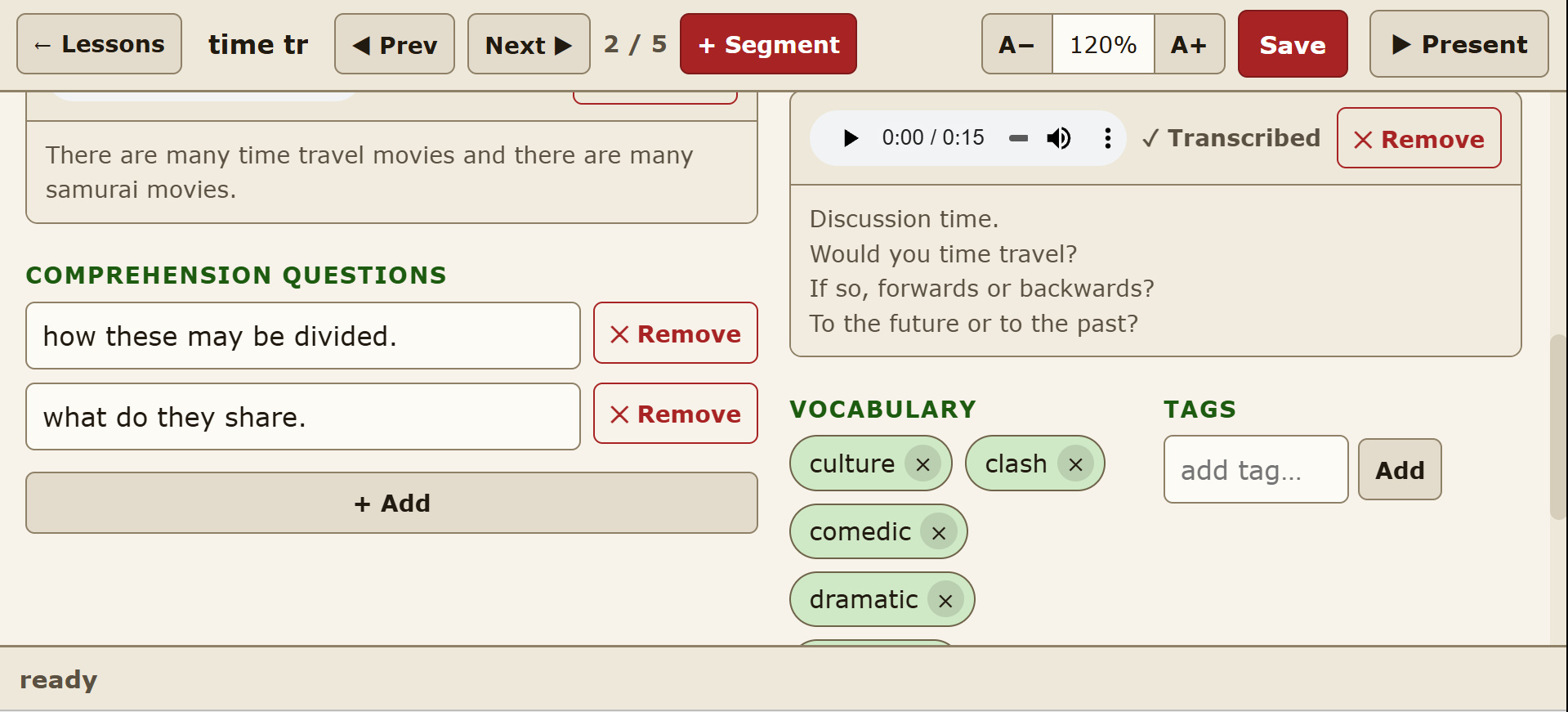Image resolution: width=1568 pixels, height=712 pixels.
Task: Click the 120% zoom level display
Action: pos(1103,44)
